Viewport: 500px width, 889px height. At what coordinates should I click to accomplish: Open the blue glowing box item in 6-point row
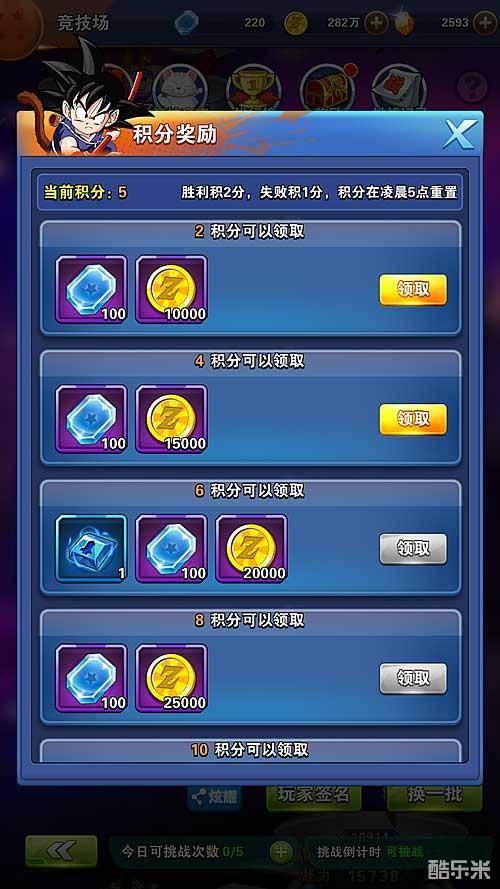pyautogui.click(x=91, y=549)
